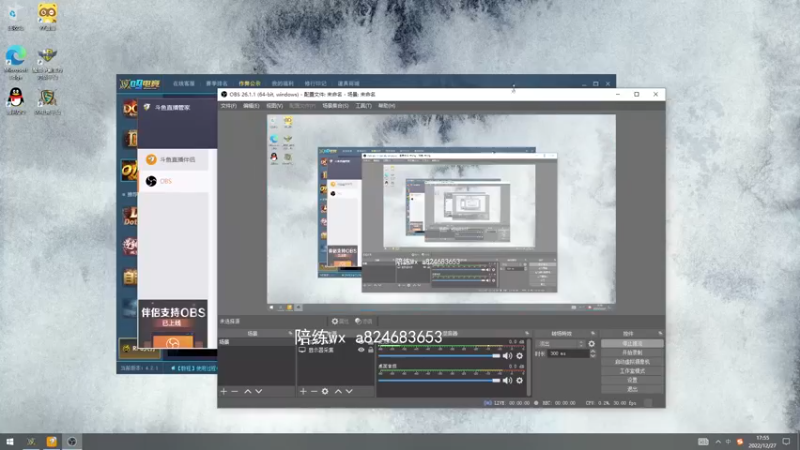Click DC game icon in 09 platform sidebar
This screenshot has width=800, height=450.
[130, 108]
